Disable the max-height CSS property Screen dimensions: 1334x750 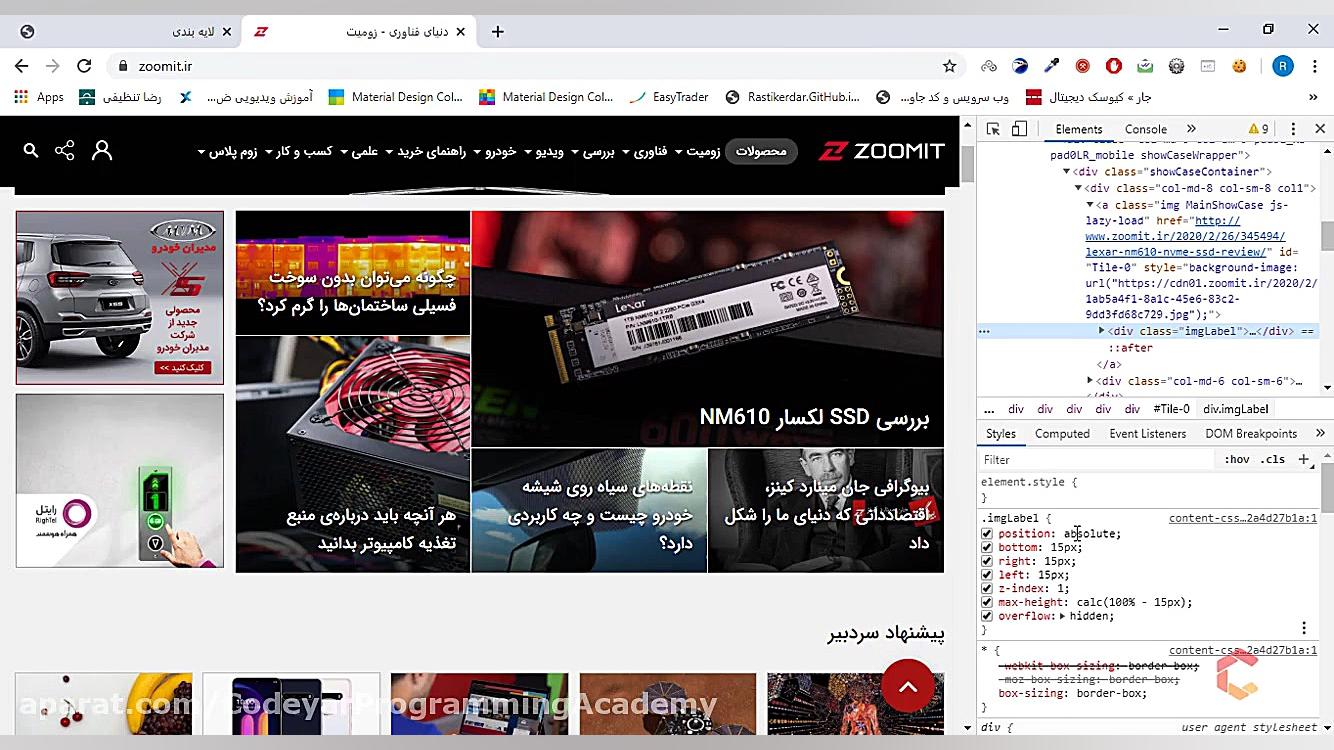point(986,602)
